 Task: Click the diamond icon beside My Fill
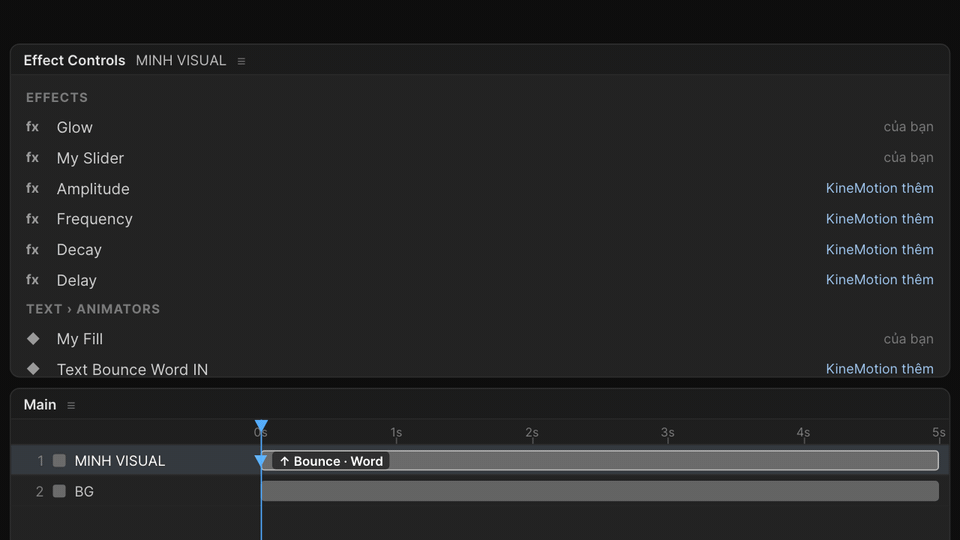(x=33, y=339)
